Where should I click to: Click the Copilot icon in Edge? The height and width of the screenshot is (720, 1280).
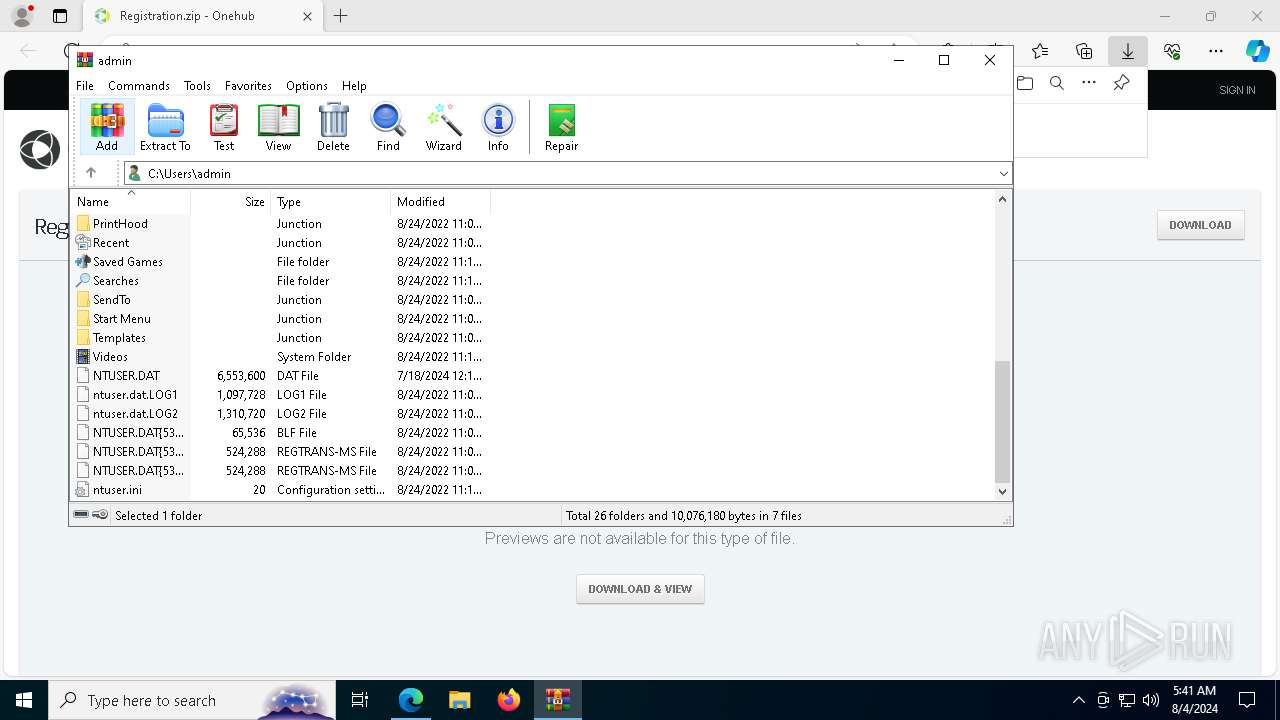click(1257, 51)
